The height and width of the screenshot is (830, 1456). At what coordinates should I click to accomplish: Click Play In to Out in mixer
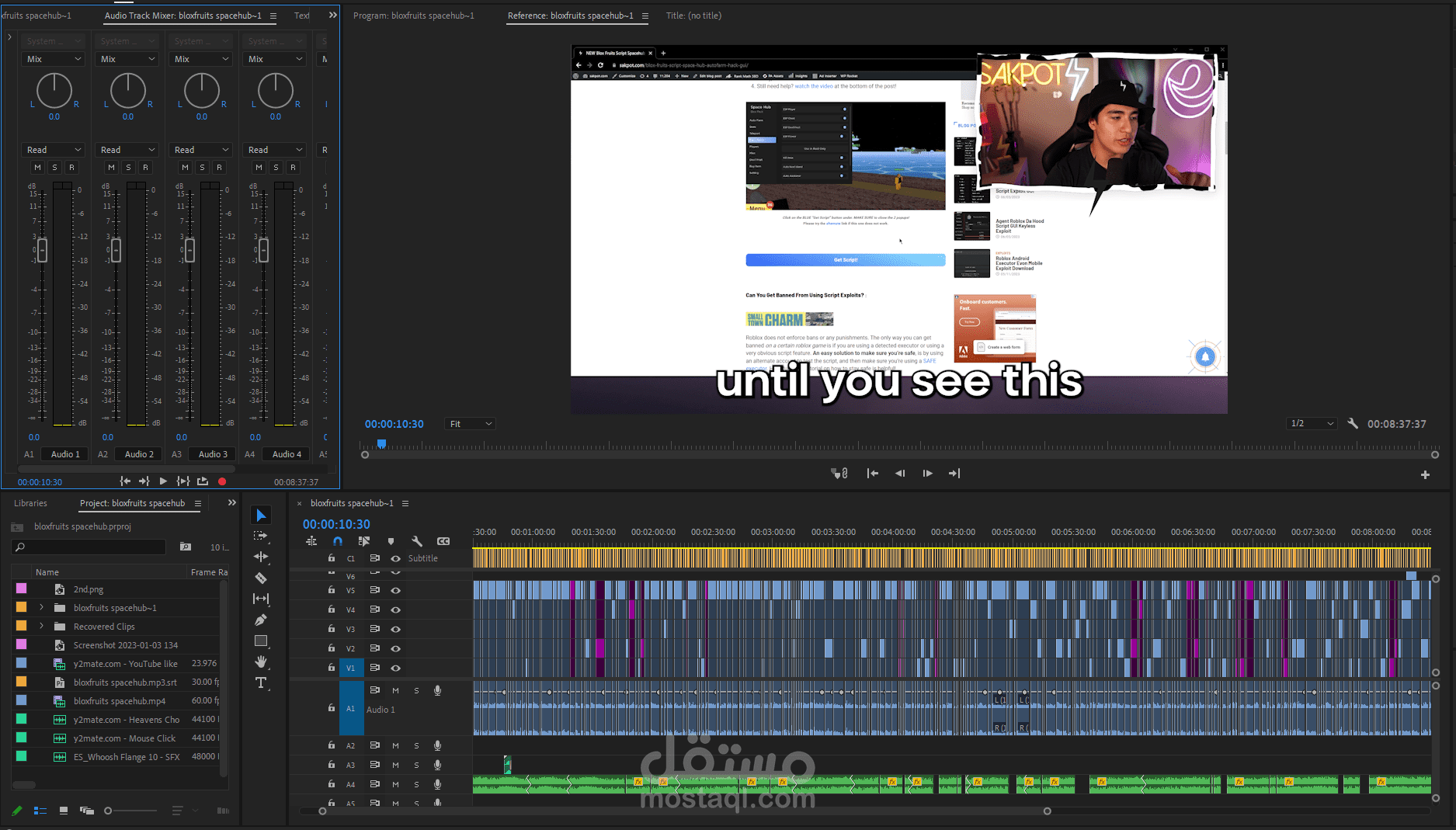(x=183, y=481)
